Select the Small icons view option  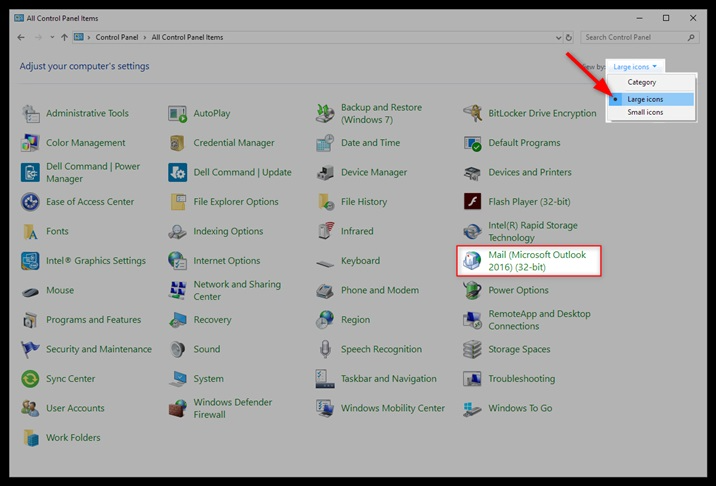pos(645,112)
